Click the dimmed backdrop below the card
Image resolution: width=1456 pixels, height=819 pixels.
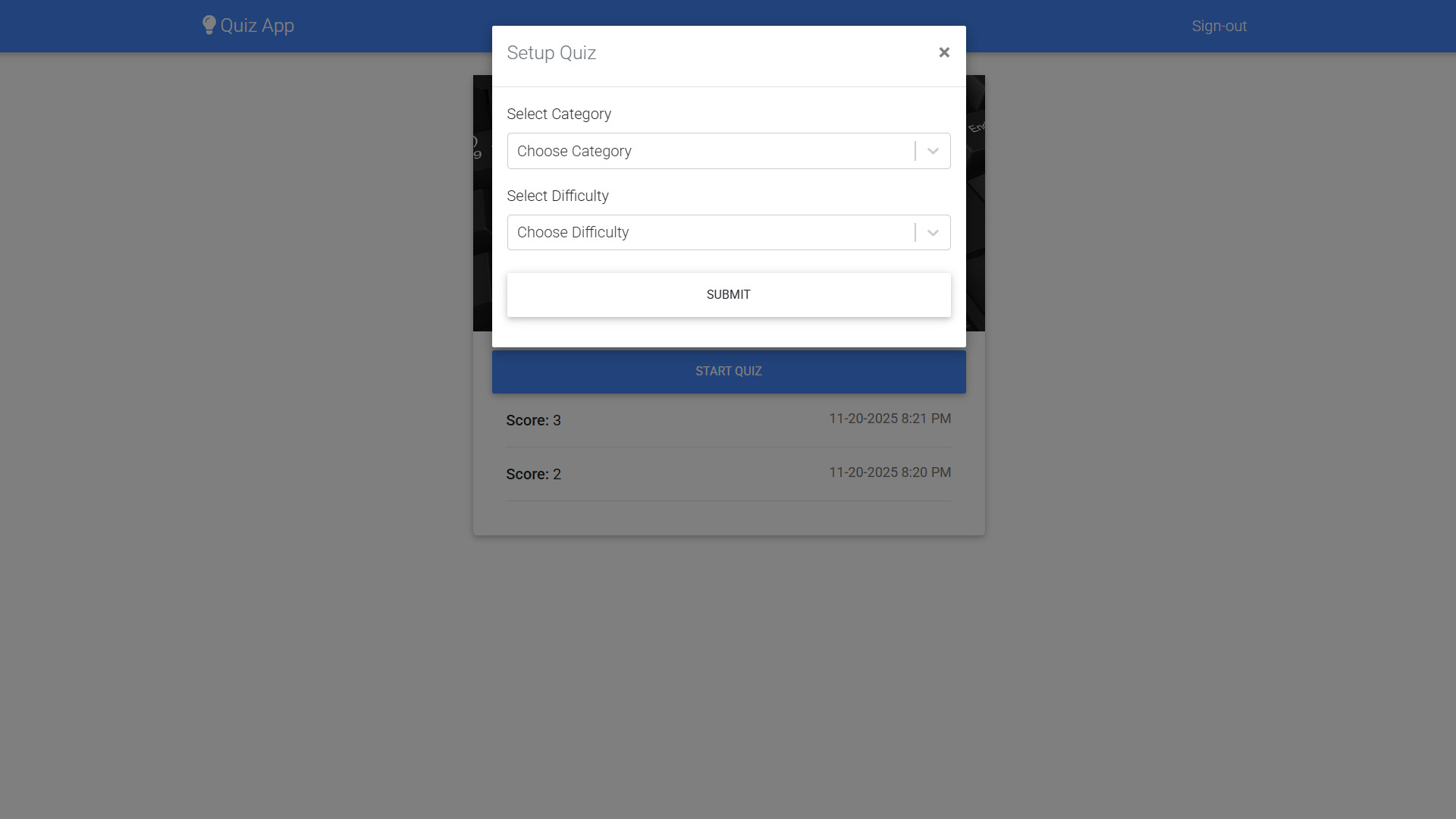point(728,675)
